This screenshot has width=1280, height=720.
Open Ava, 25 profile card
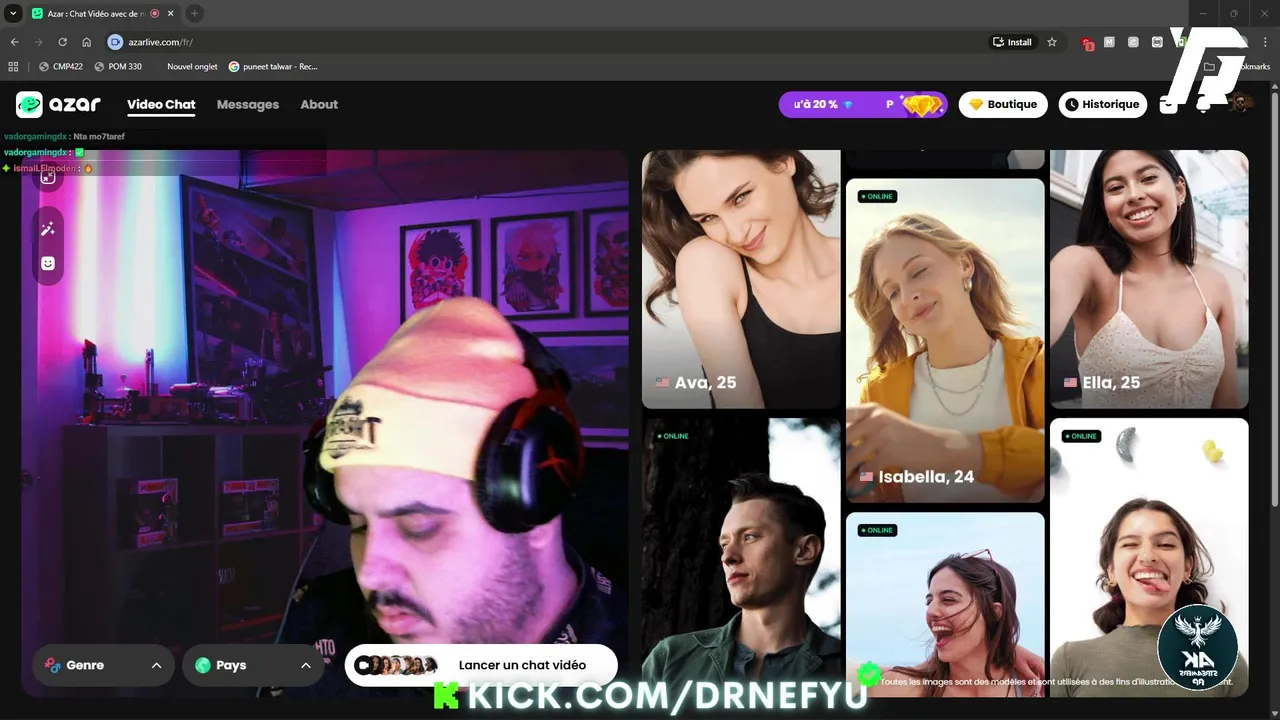(x=741, y=279)
